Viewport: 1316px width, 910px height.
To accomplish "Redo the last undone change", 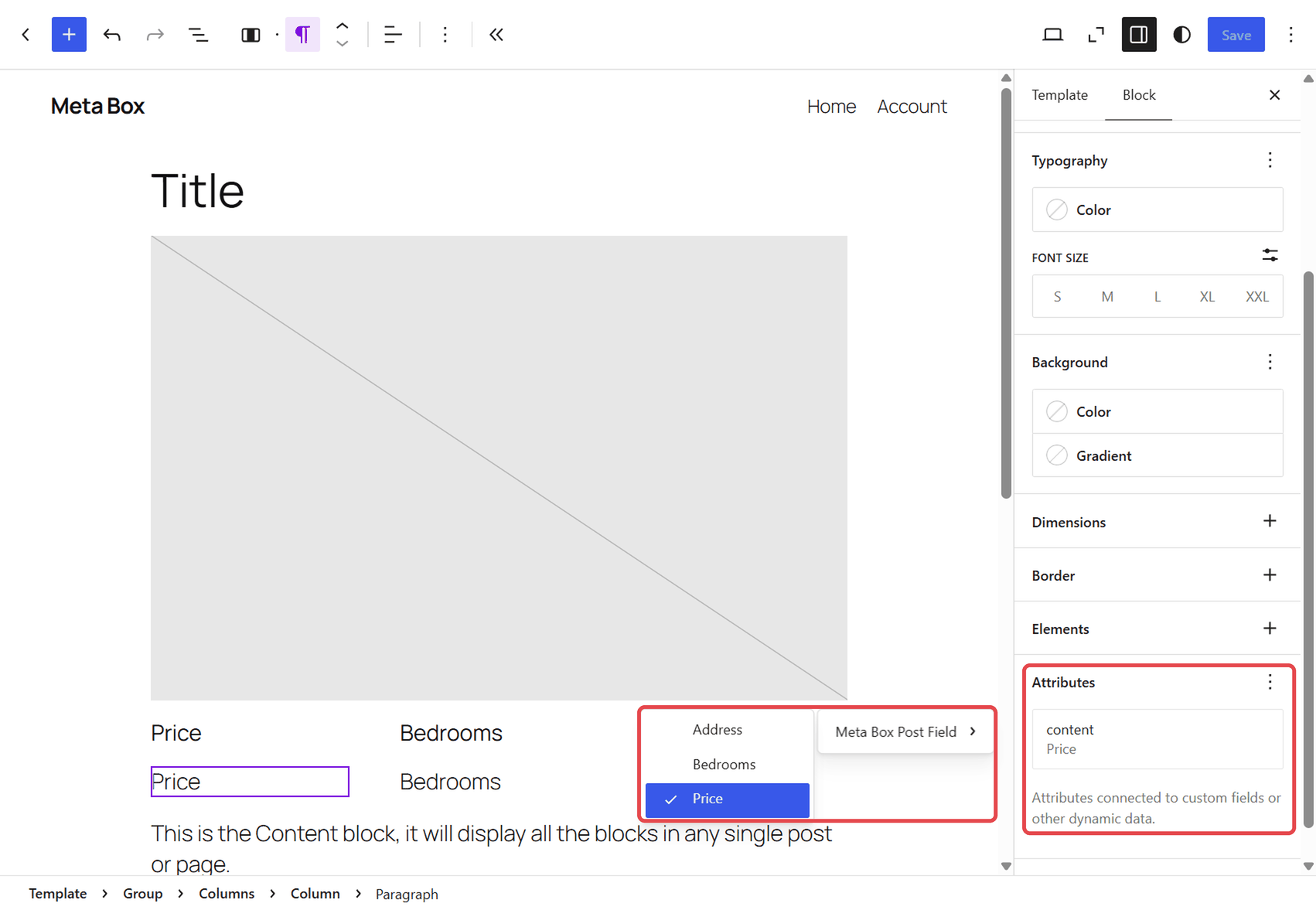I will (x=155, y=35).
